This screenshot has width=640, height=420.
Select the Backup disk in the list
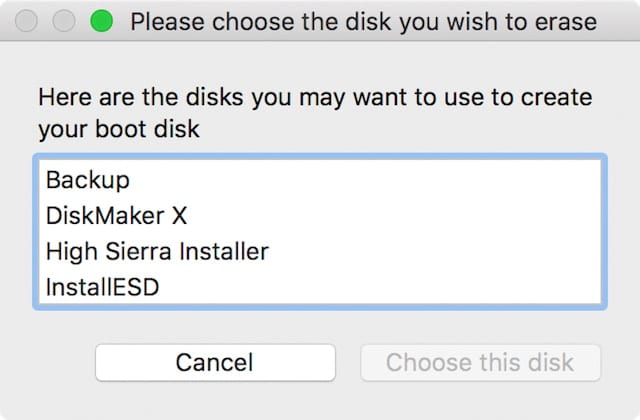88,180
